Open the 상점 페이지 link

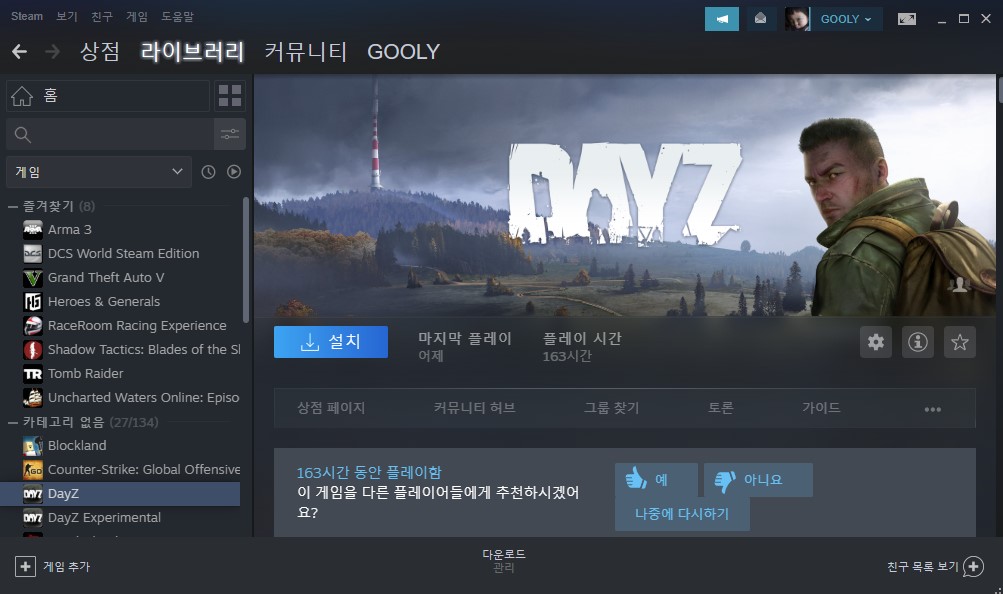tap(331, 408)
